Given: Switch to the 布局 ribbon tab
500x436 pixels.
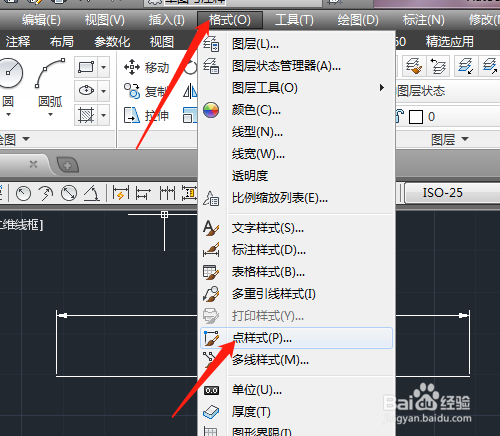Looking at the screenshot, I should coord(62,42).
